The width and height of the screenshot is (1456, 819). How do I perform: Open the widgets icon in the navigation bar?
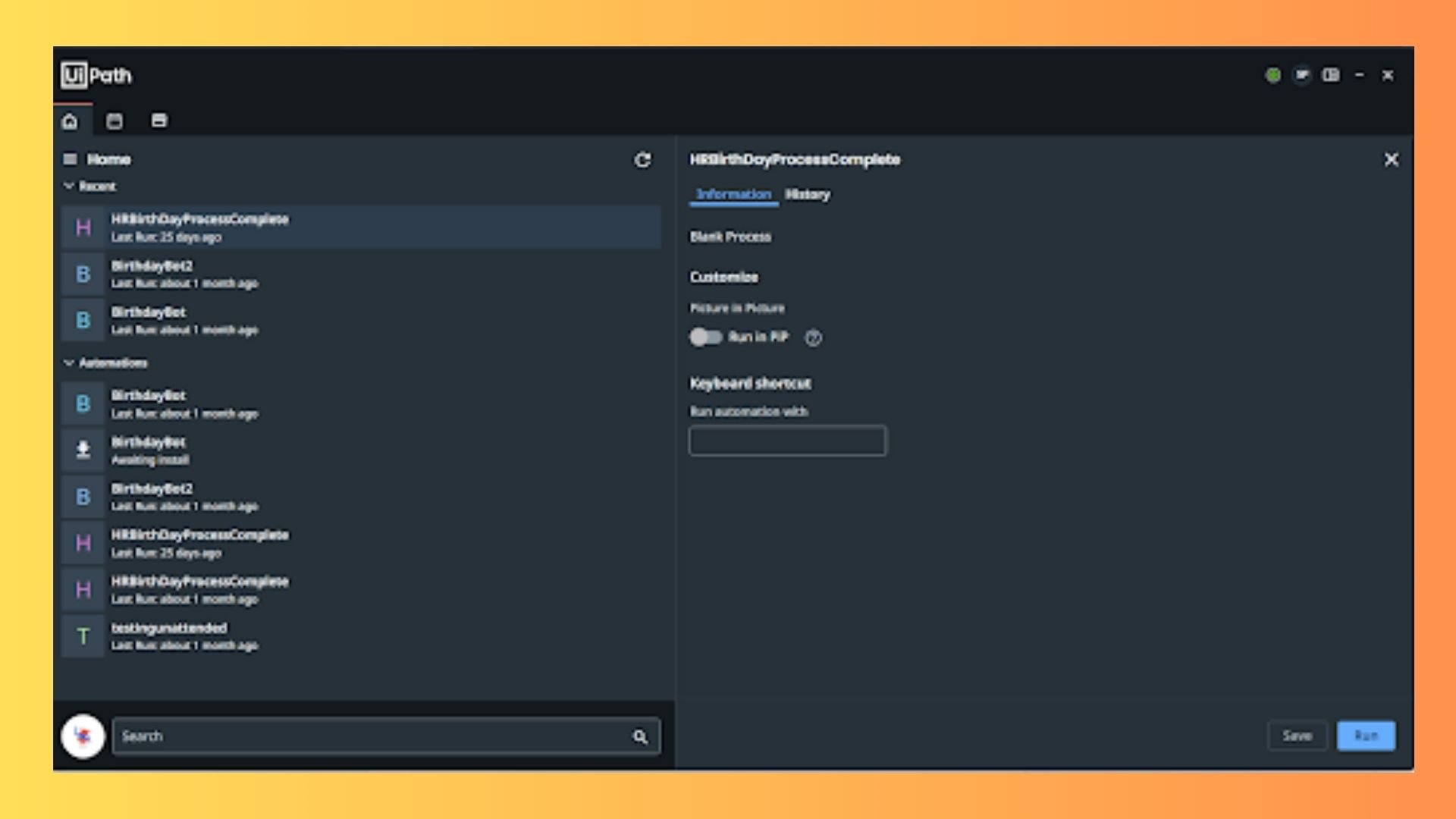159,120
